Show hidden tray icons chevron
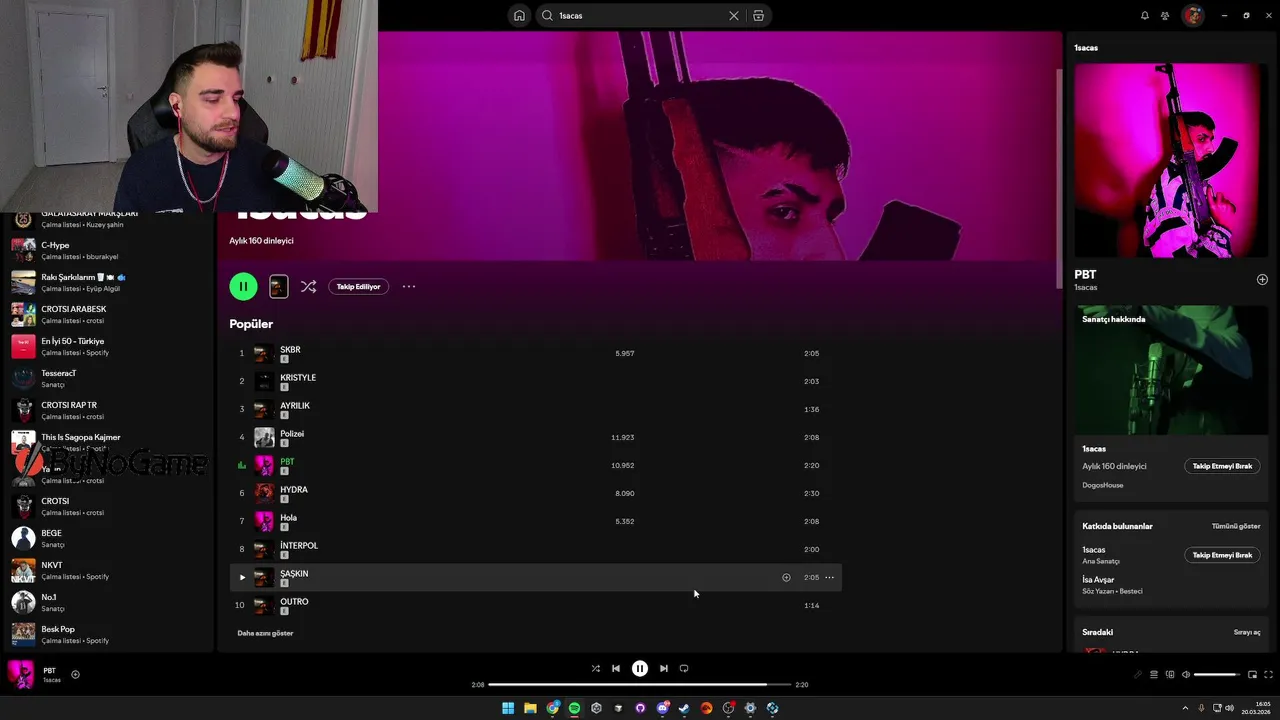 [1187, 708]
